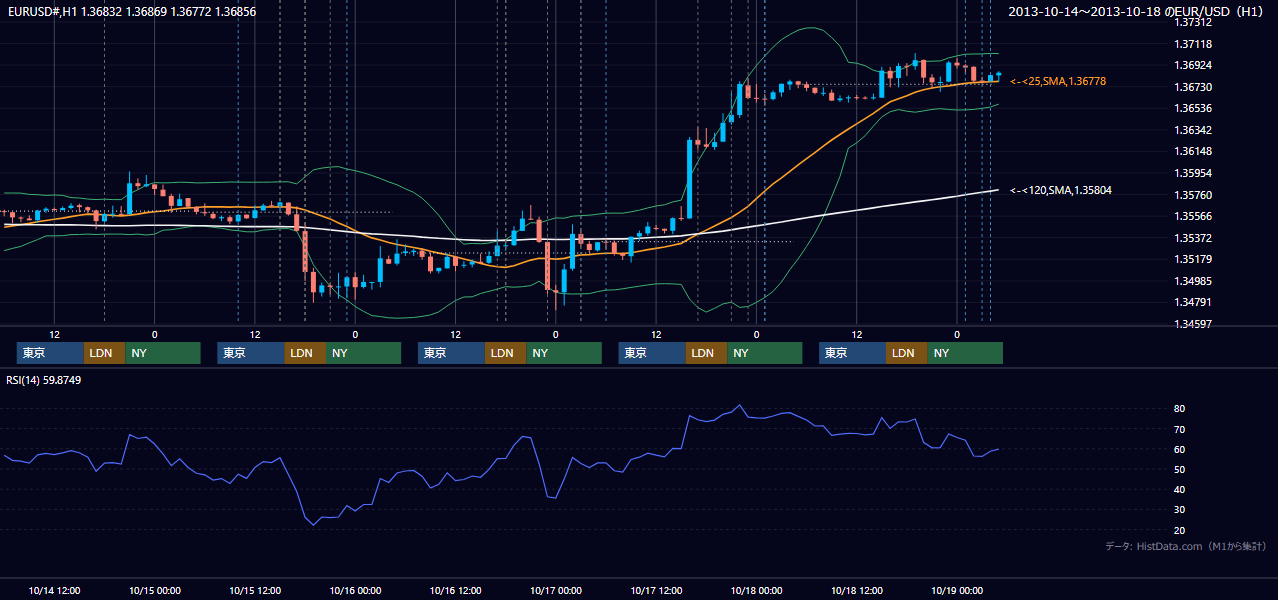Click the 10/19 00:00 date axis label
The image size is (1278, 600).
pyautogui.click(x=957, y=590)
